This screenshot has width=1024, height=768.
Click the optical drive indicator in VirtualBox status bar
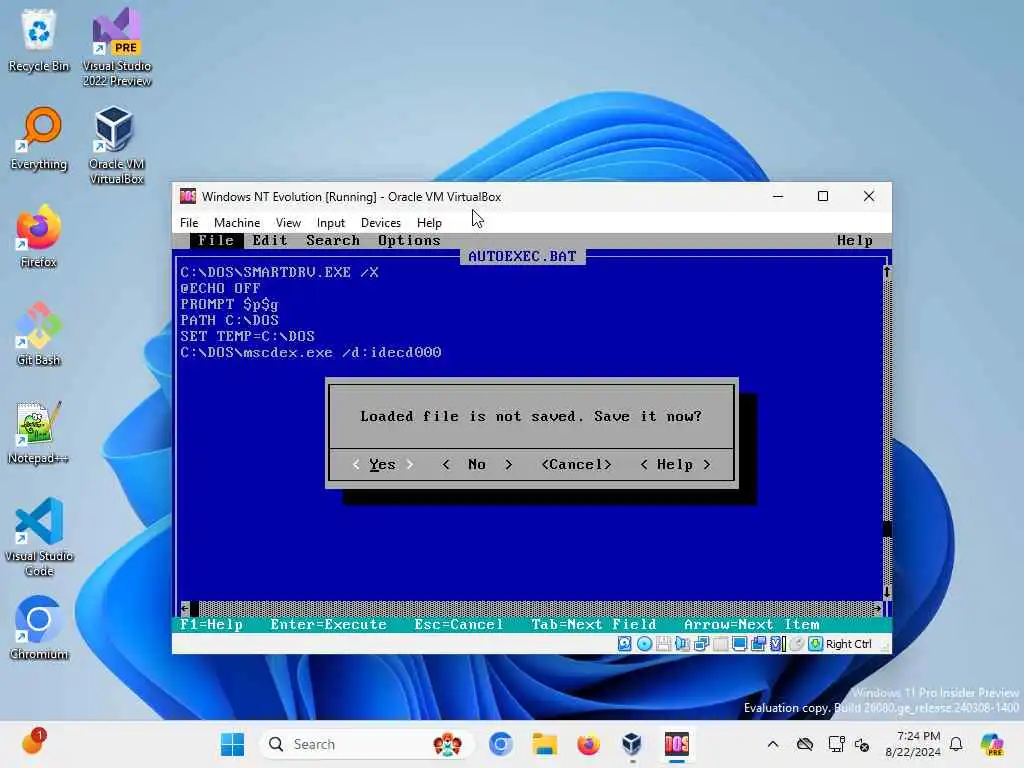(x=645, y=644)
